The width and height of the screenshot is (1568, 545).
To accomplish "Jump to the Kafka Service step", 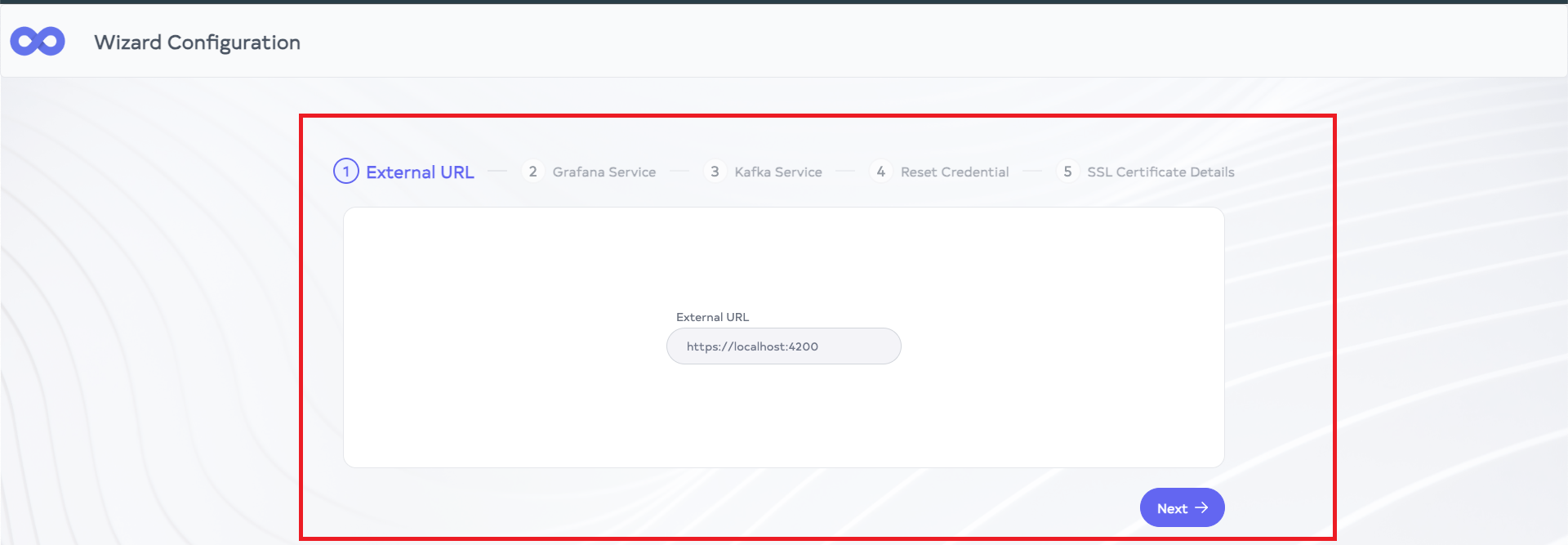I will tap(777, 172).
